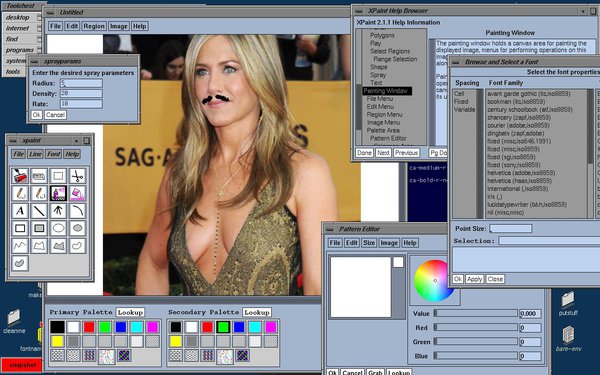Click Apply in font selection dialog
600x375 pixels.
(x=474, y=279)
